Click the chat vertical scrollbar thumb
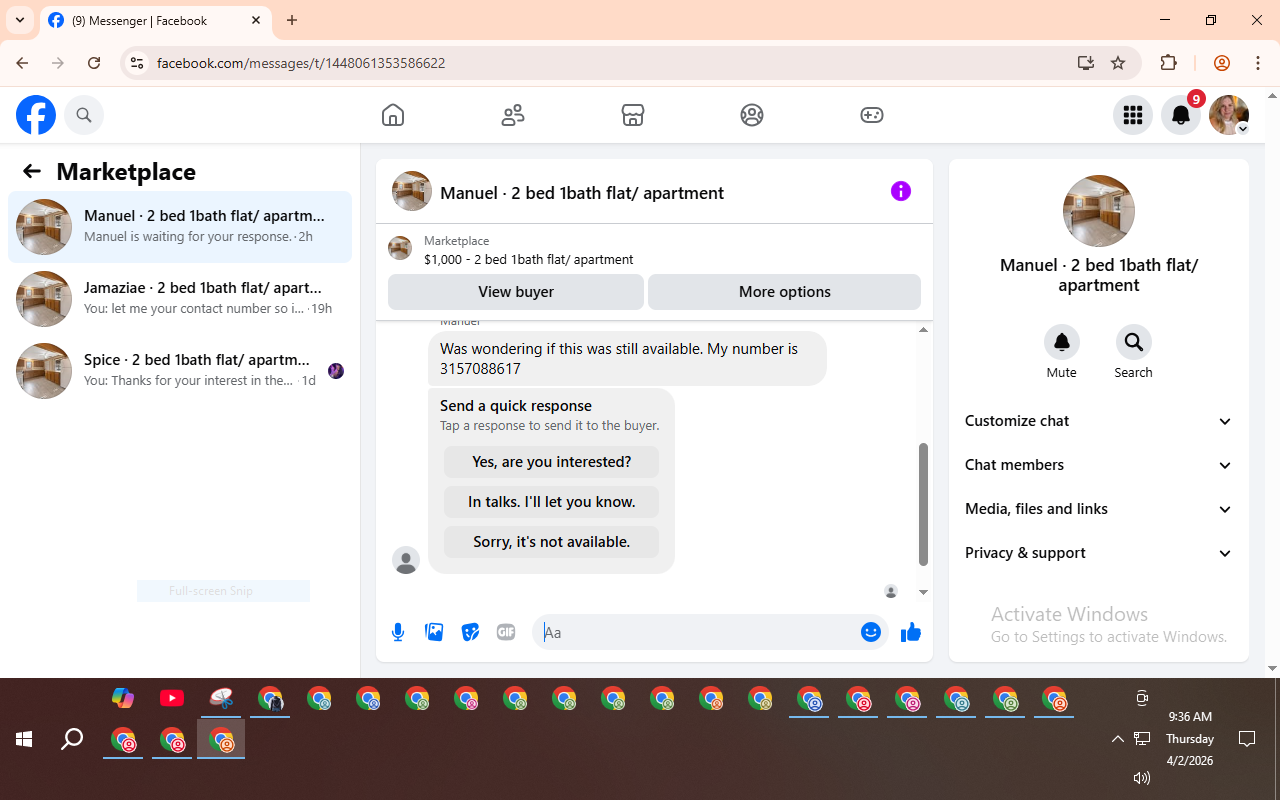 click(923, 504)
